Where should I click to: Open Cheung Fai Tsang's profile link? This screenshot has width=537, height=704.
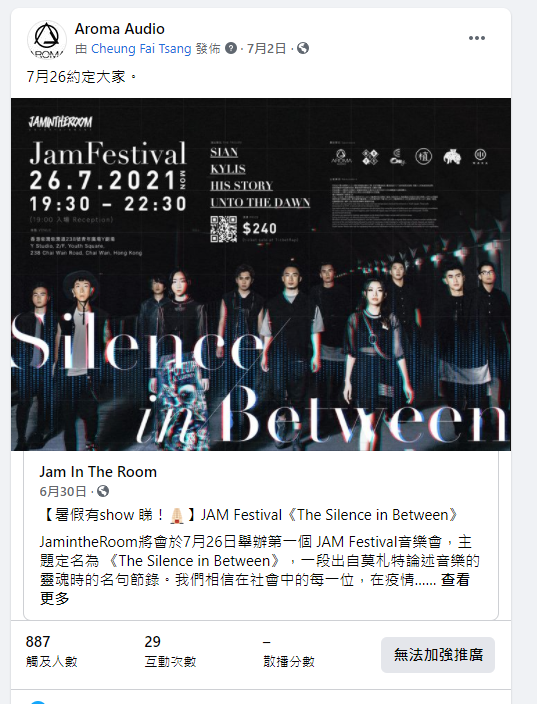coord(141,48)
